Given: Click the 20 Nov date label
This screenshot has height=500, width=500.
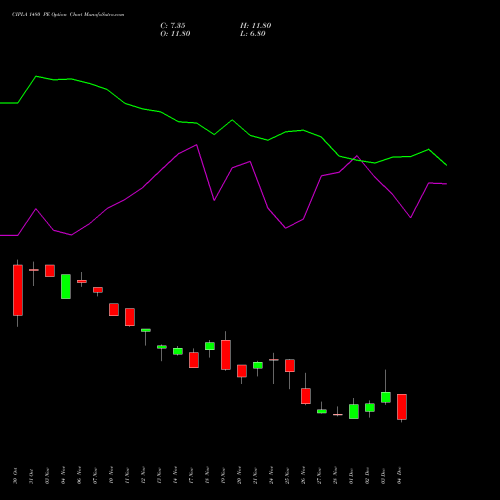Looking at the screenshot, I should click(x=239, y=476).
